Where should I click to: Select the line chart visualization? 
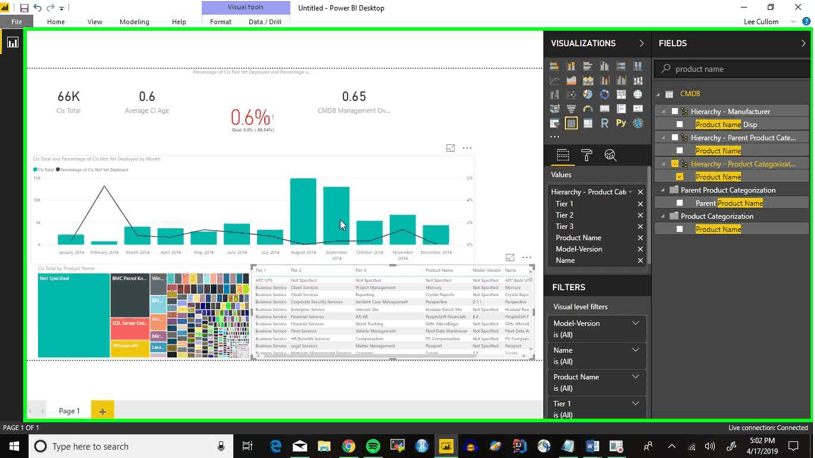click(554, 81)
